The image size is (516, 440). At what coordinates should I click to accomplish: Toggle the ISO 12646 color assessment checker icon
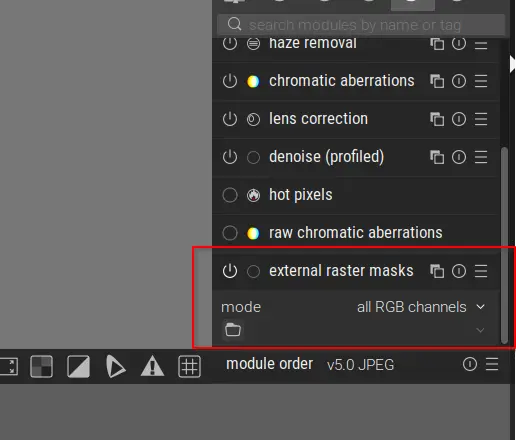tap(41, 366)
